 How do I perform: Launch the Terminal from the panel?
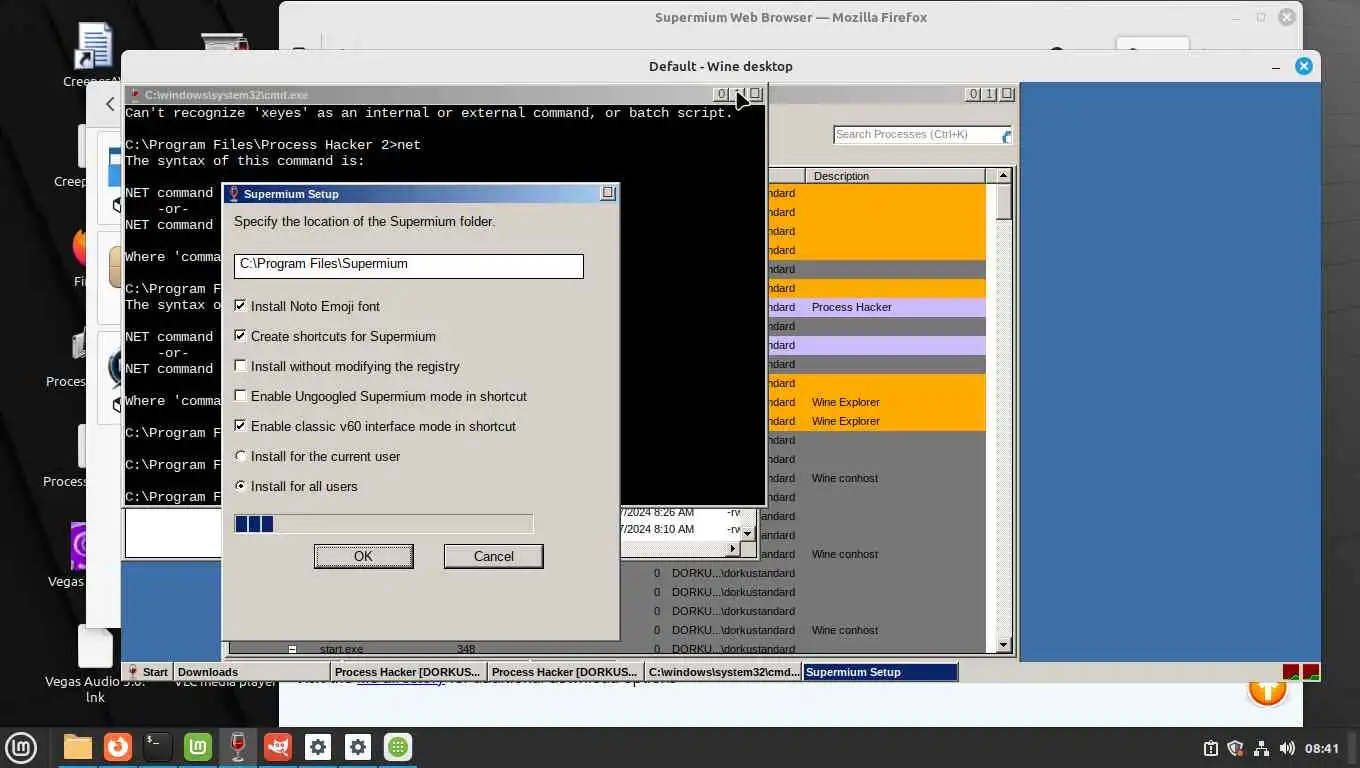pyautogui.click(x=158, y=747)
